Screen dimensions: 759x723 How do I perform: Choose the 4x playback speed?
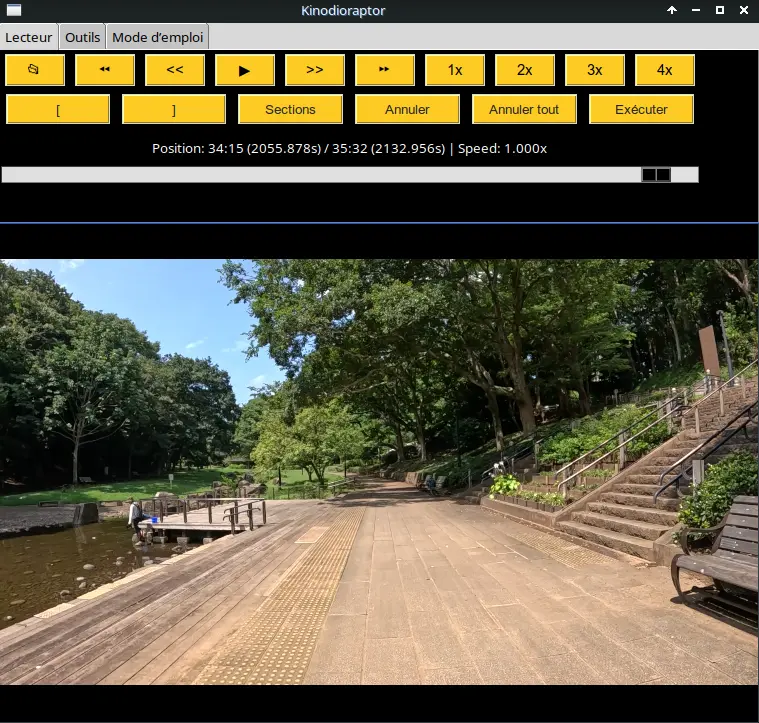[x=665, y=70]
